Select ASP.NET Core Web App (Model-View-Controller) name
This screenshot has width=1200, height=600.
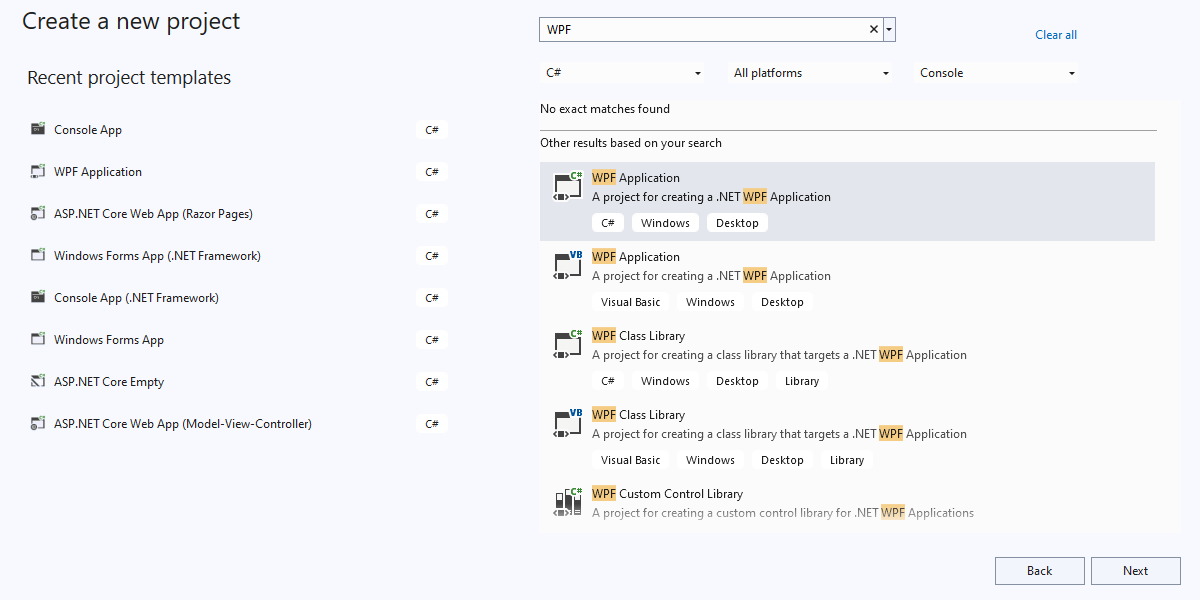pyautogui.click(x=183, y=424)
